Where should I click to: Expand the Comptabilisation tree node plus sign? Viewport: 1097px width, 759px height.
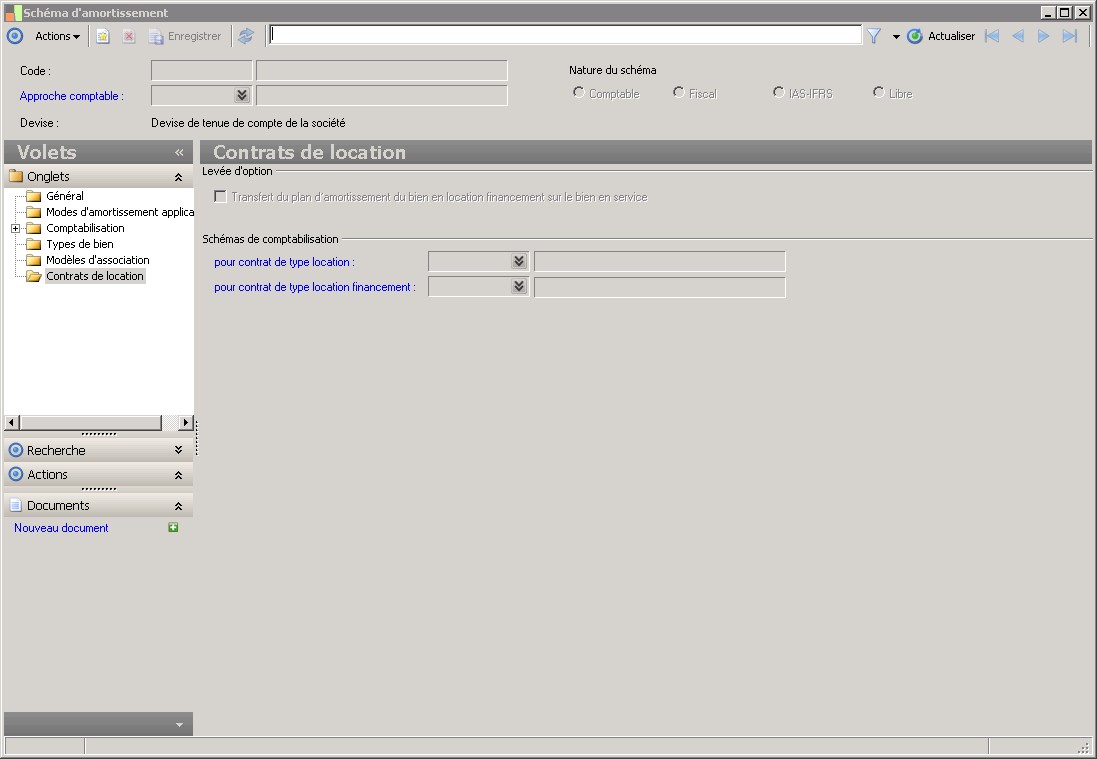[x=15, y=229]
